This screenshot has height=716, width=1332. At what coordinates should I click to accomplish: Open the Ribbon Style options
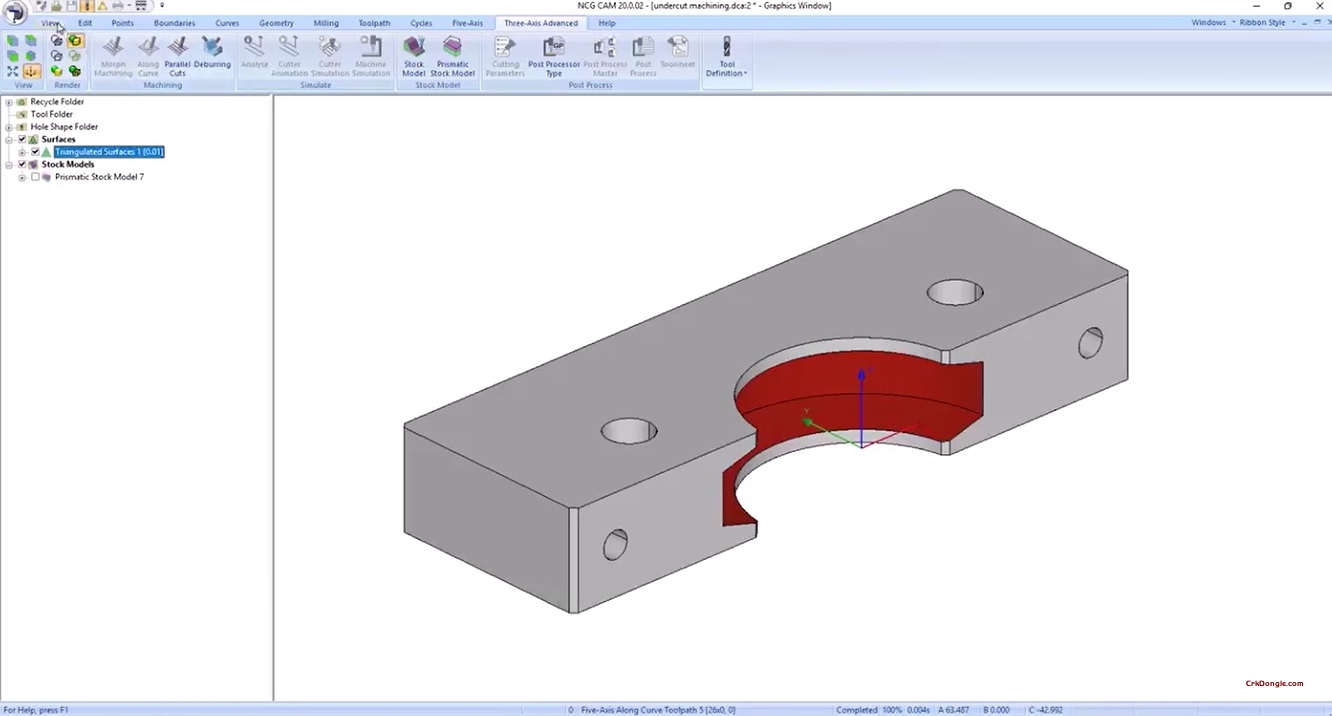(x=1263, y=22)
